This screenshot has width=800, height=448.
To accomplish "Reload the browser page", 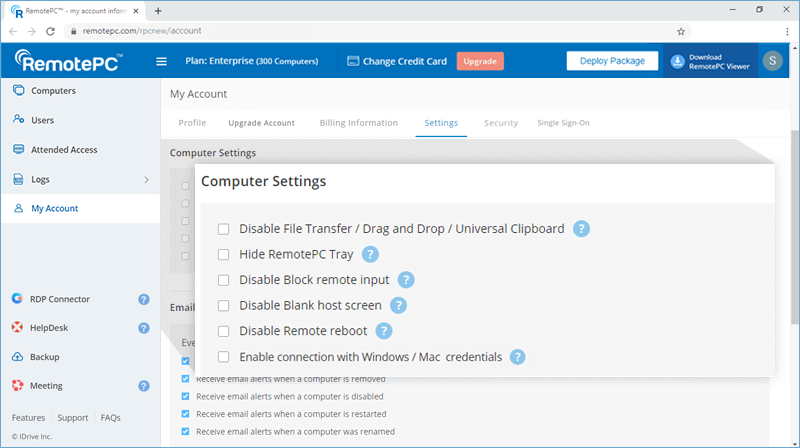I will 50,31.
